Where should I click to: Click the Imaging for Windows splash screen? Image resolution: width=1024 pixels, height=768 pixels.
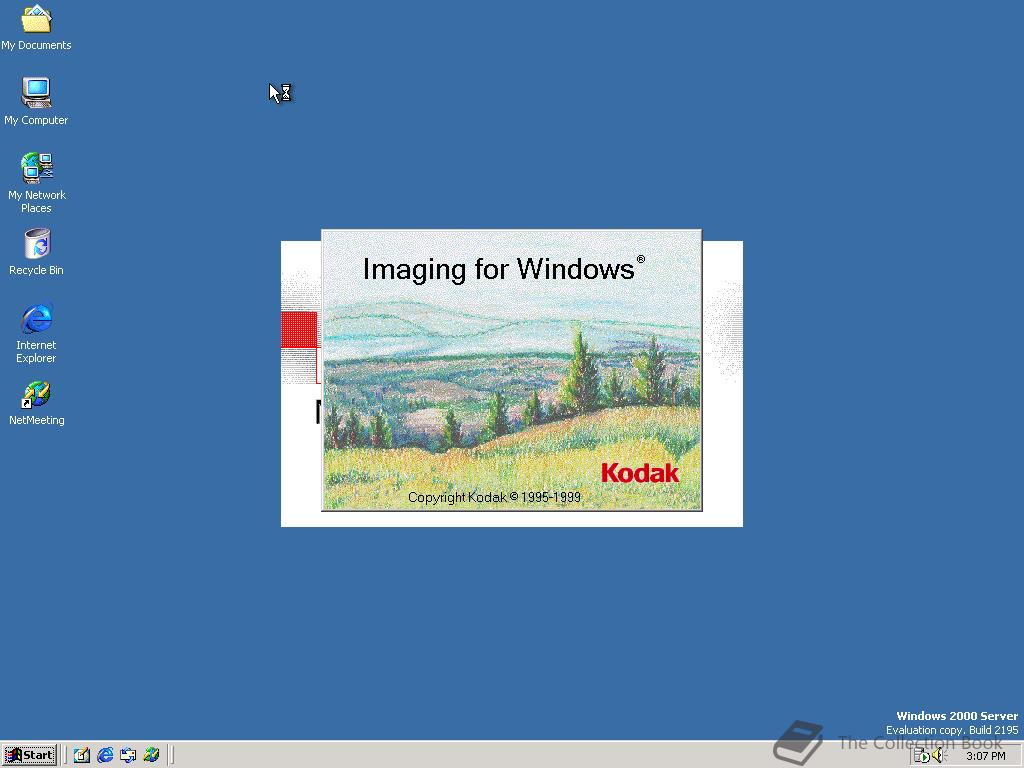(x=511, y=370)
